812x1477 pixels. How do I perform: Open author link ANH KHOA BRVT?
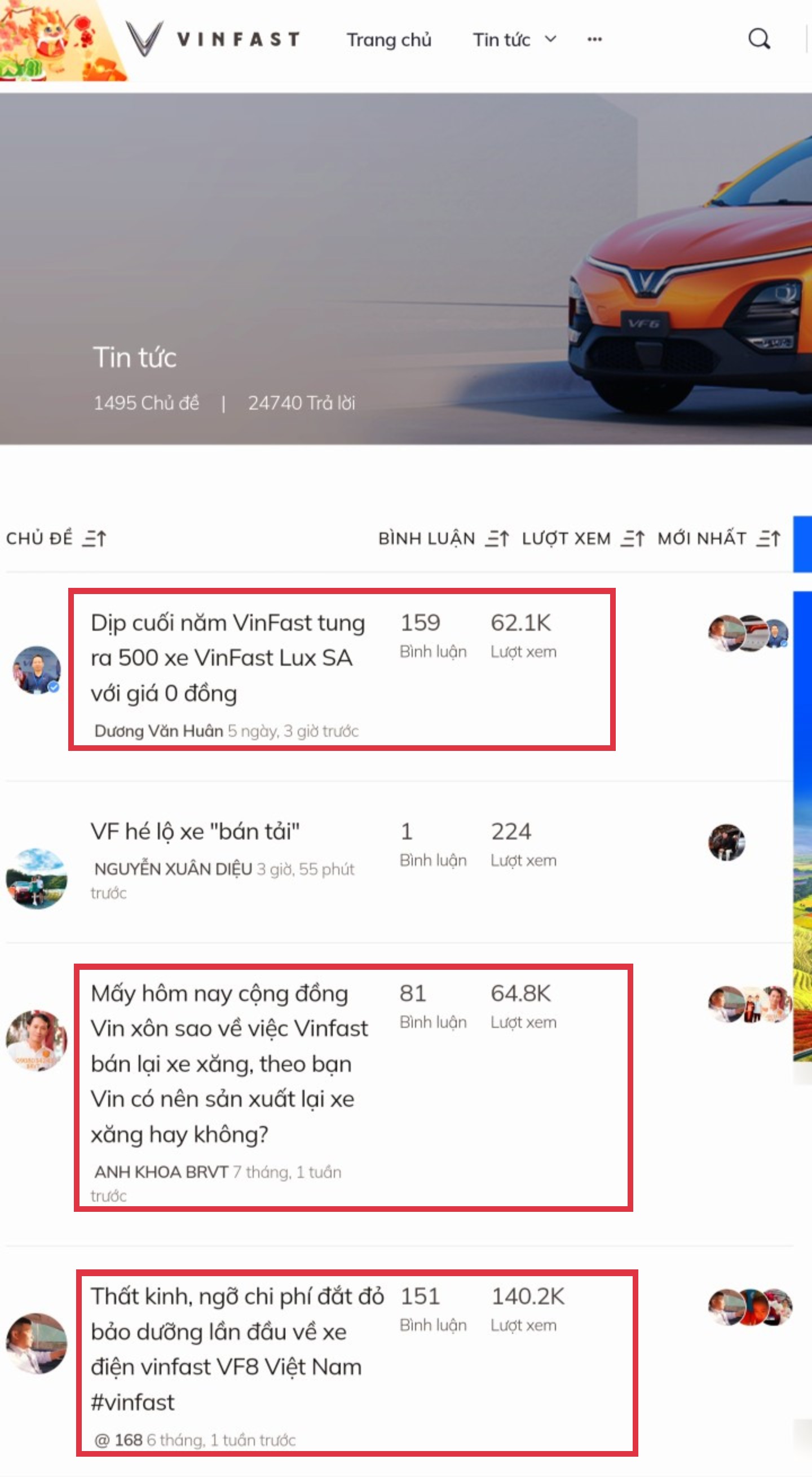point(162,1172)
